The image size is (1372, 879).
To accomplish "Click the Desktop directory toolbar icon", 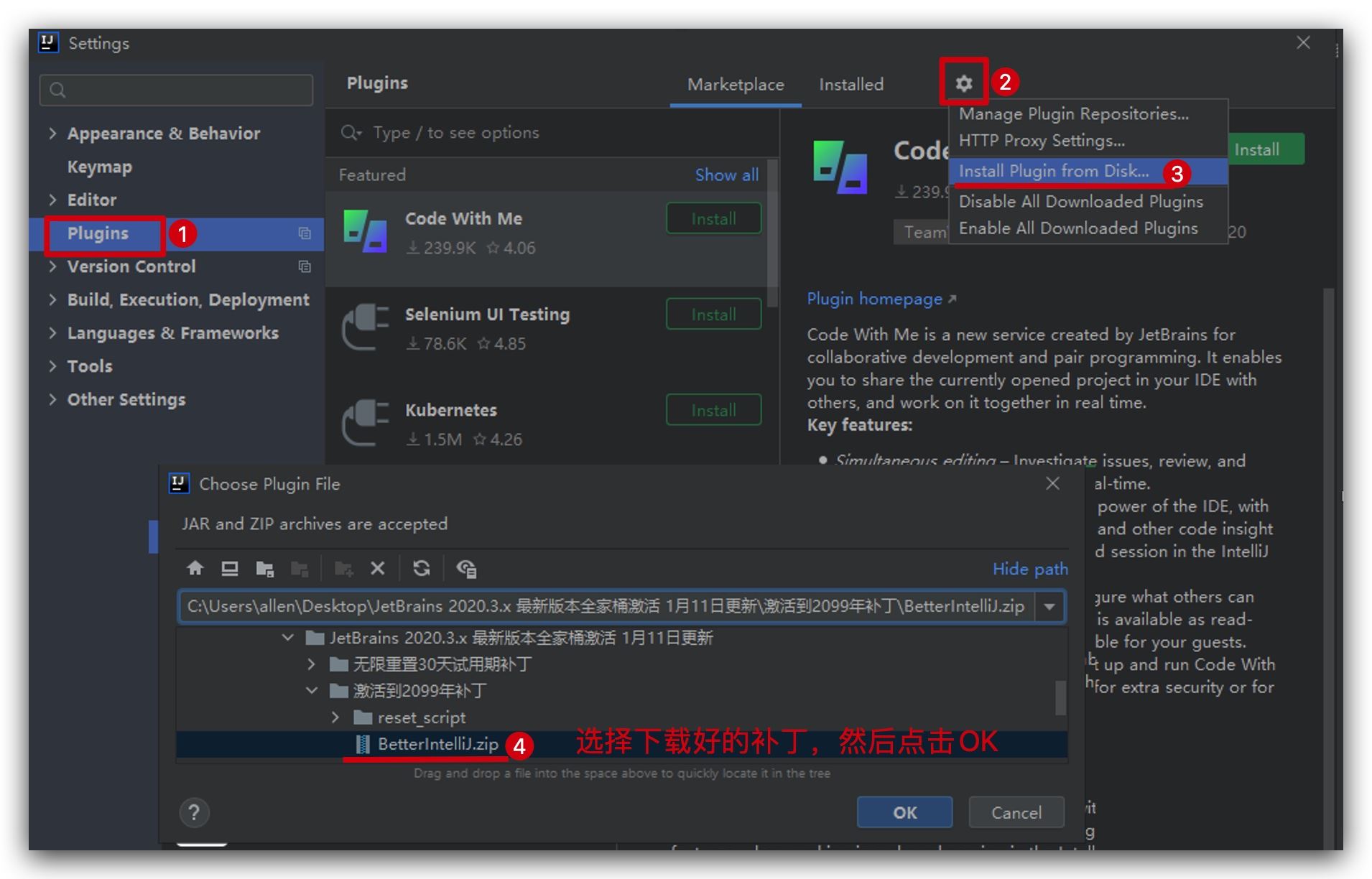I will [229, 569].
